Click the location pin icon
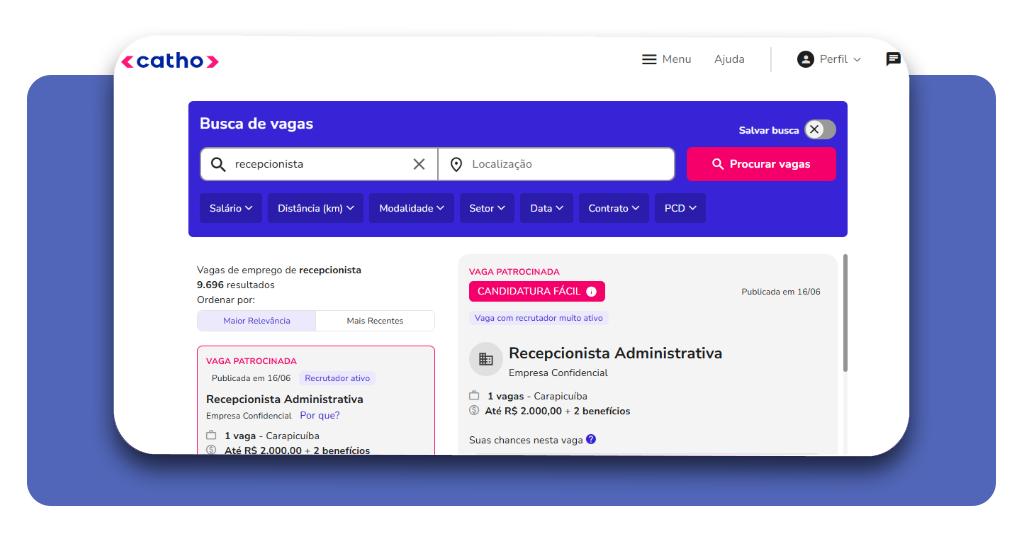The height and width of the screenshot is (536, 1024). tap(456, 165)
